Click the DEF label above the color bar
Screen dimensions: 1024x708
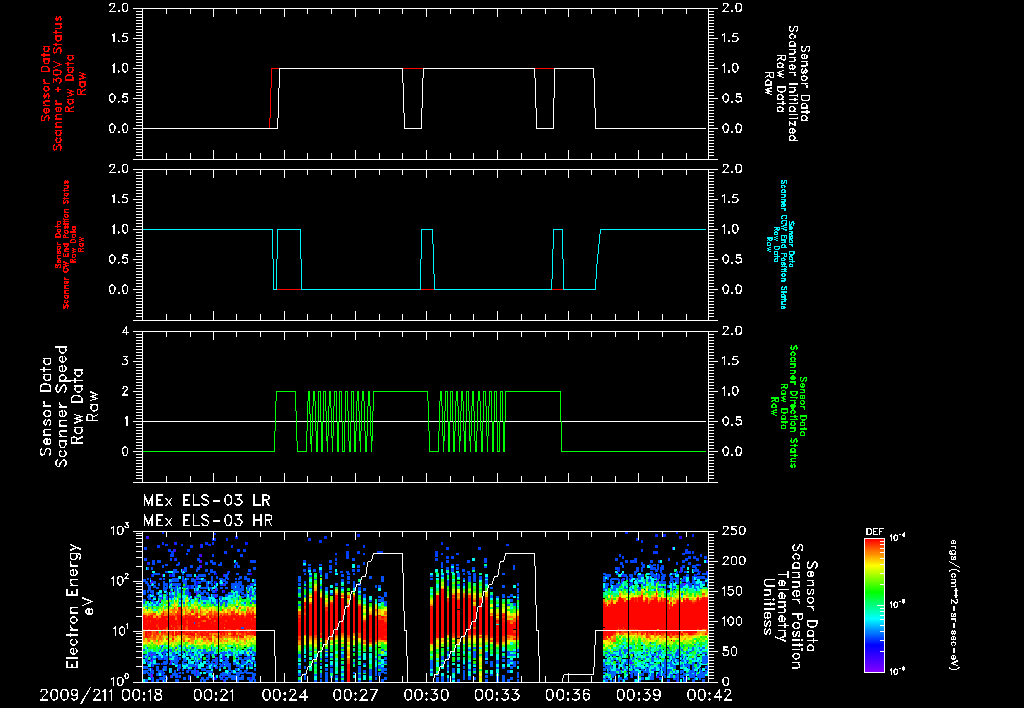tap(874, 532)
